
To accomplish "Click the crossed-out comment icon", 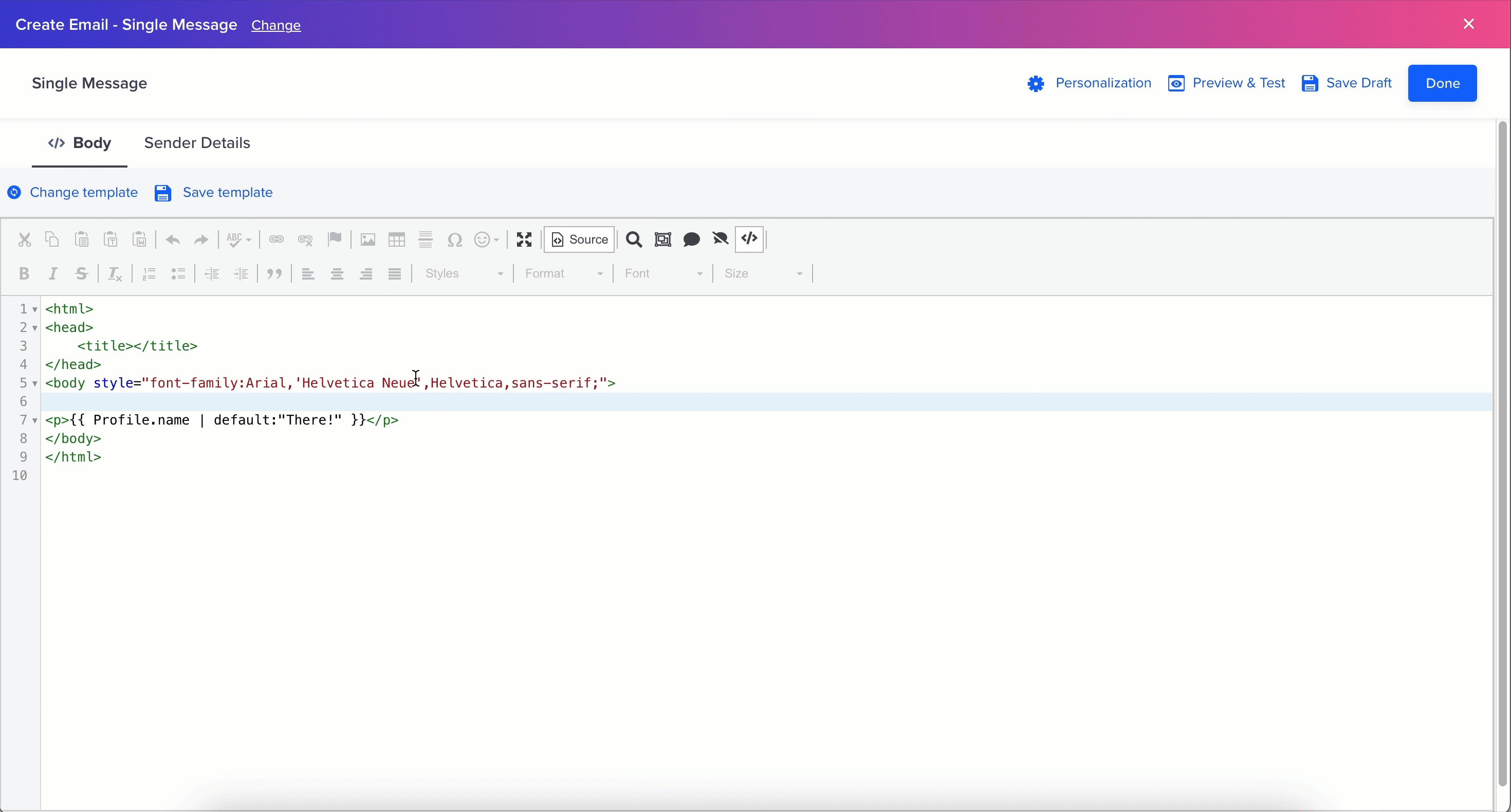I will point(721,239).
